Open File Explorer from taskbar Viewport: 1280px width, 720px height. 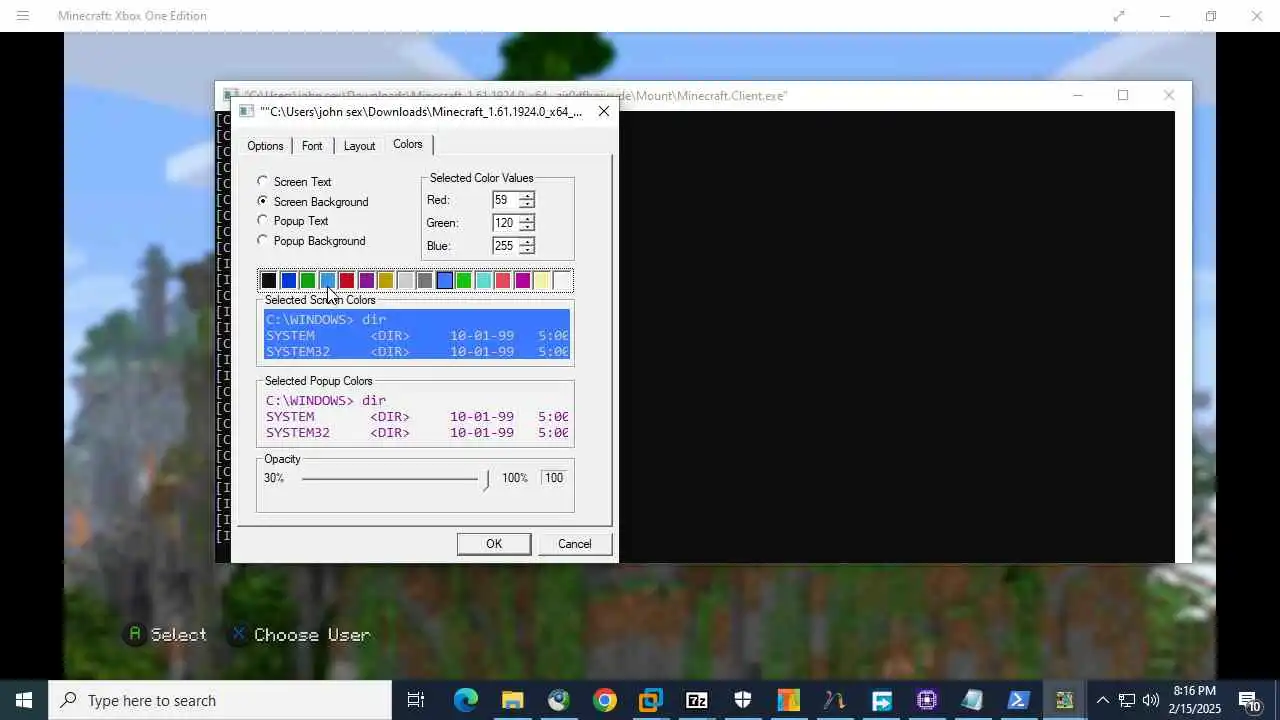[x=512, y=700]
